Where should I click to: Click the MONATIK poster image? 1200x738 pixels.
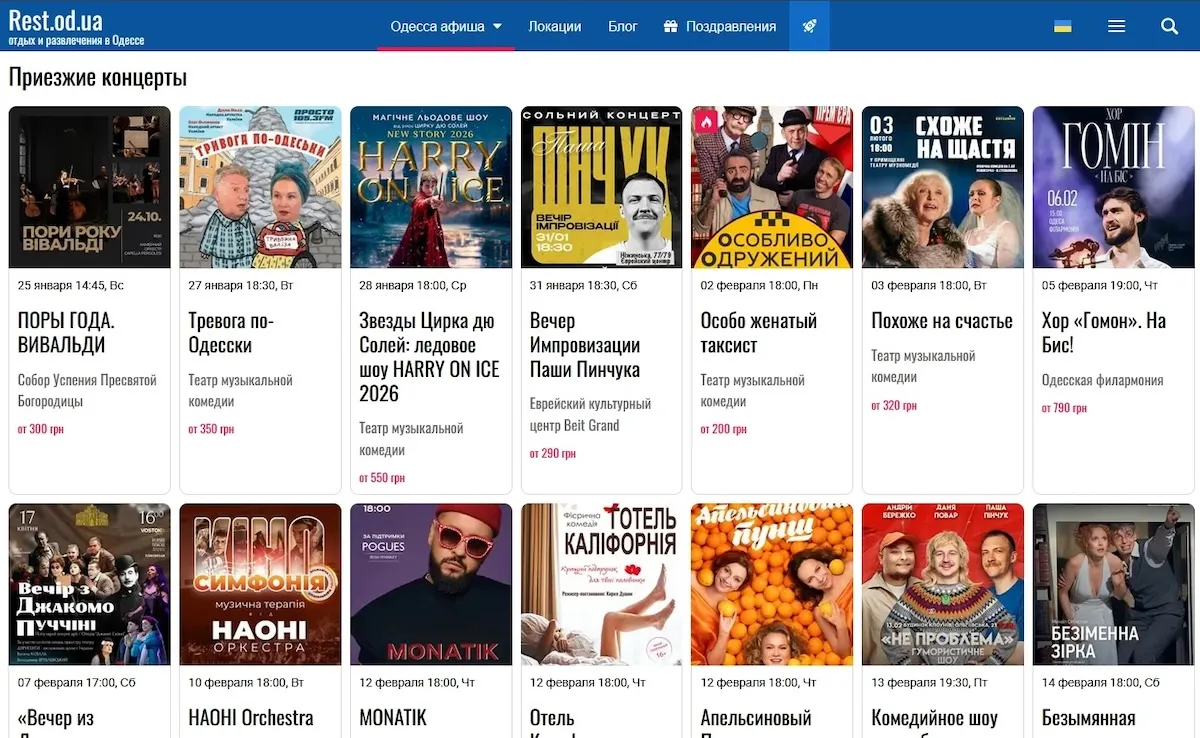tap(431, 584)
